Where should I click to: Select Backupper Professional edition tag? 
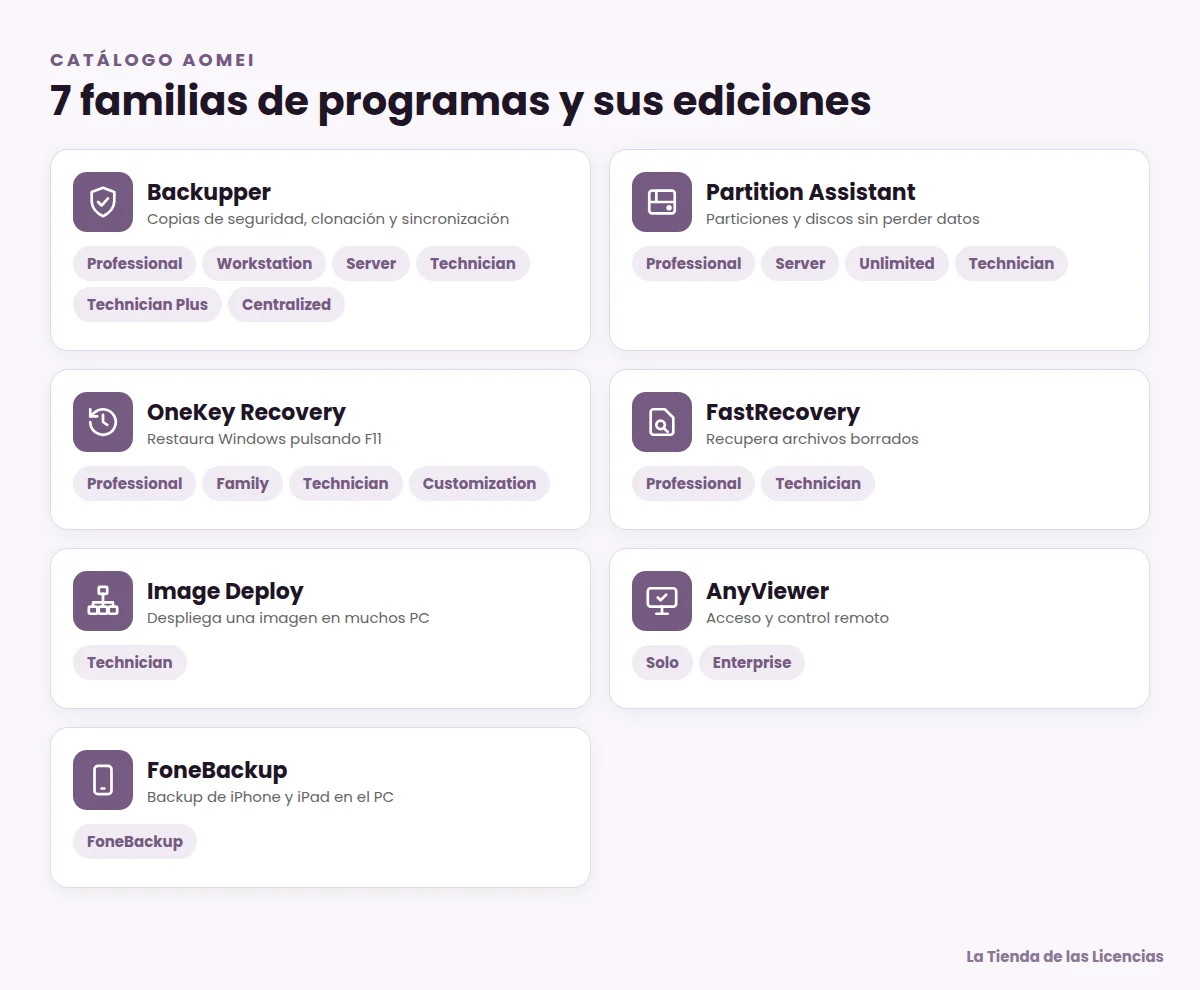134,264
